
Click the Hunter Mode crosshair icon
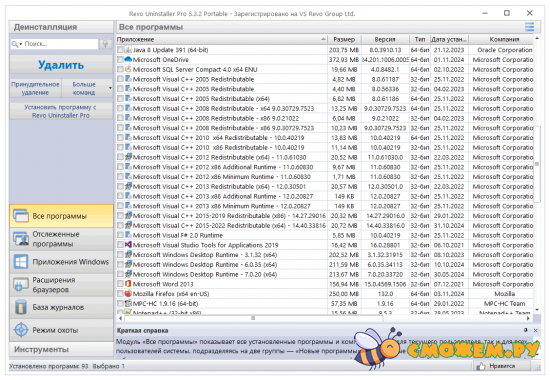21,330
